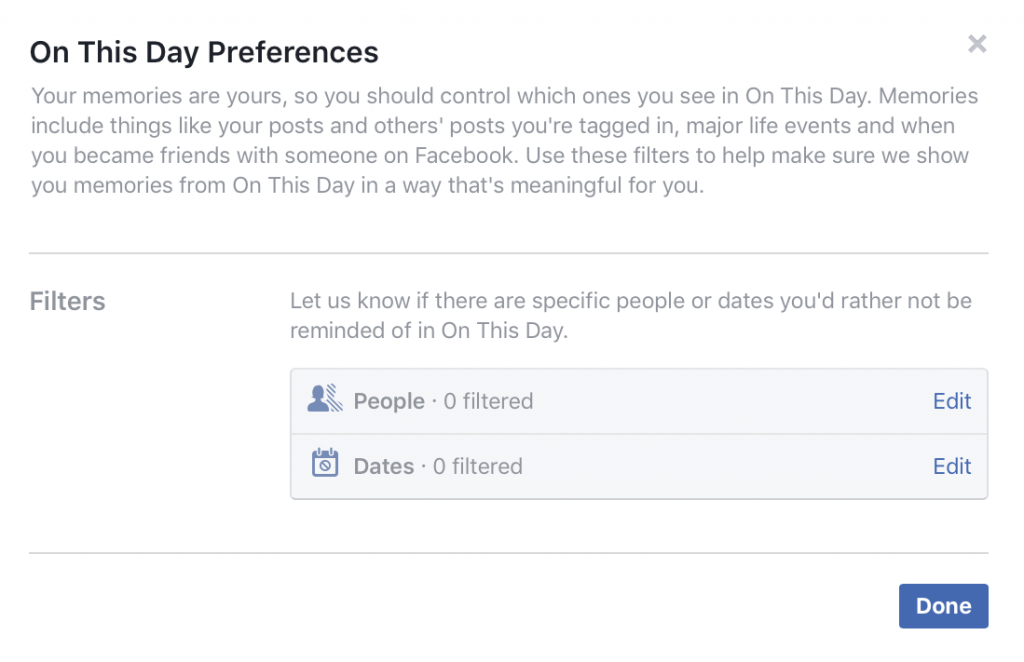This screenshot has width=1024, height=662.
Task: Click the Dates calendar icon
Action: (325, 463)
